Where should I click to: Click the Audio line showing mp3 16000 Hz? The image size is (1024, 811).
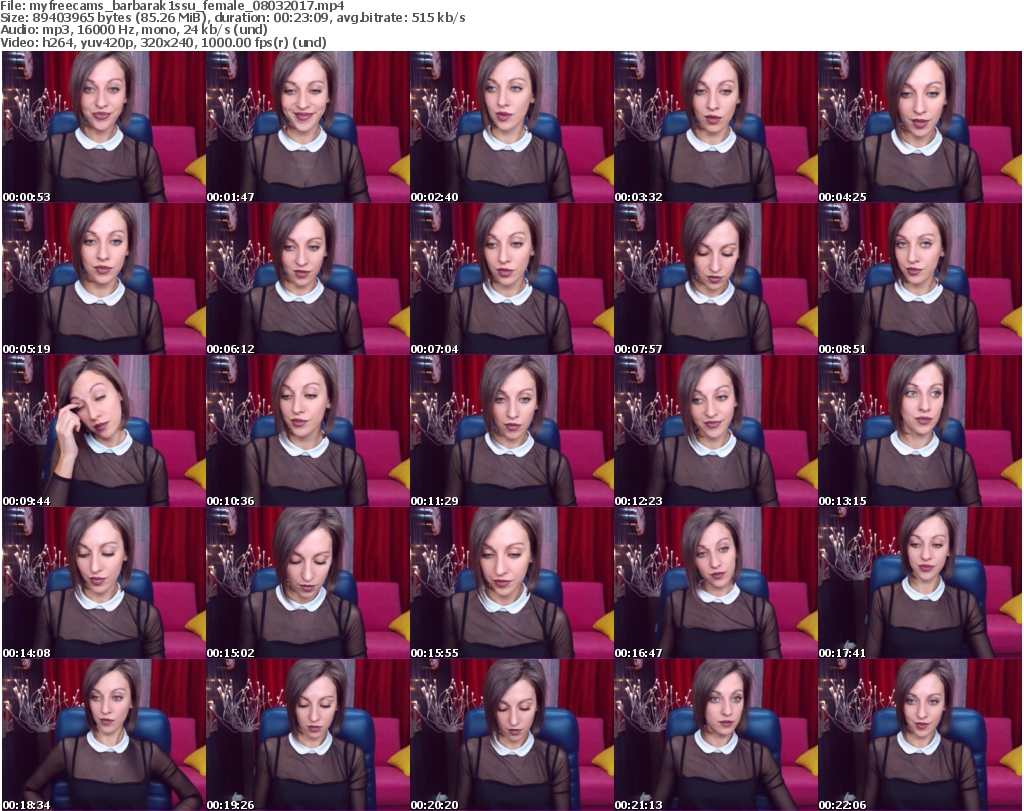(x=134, y=30)
